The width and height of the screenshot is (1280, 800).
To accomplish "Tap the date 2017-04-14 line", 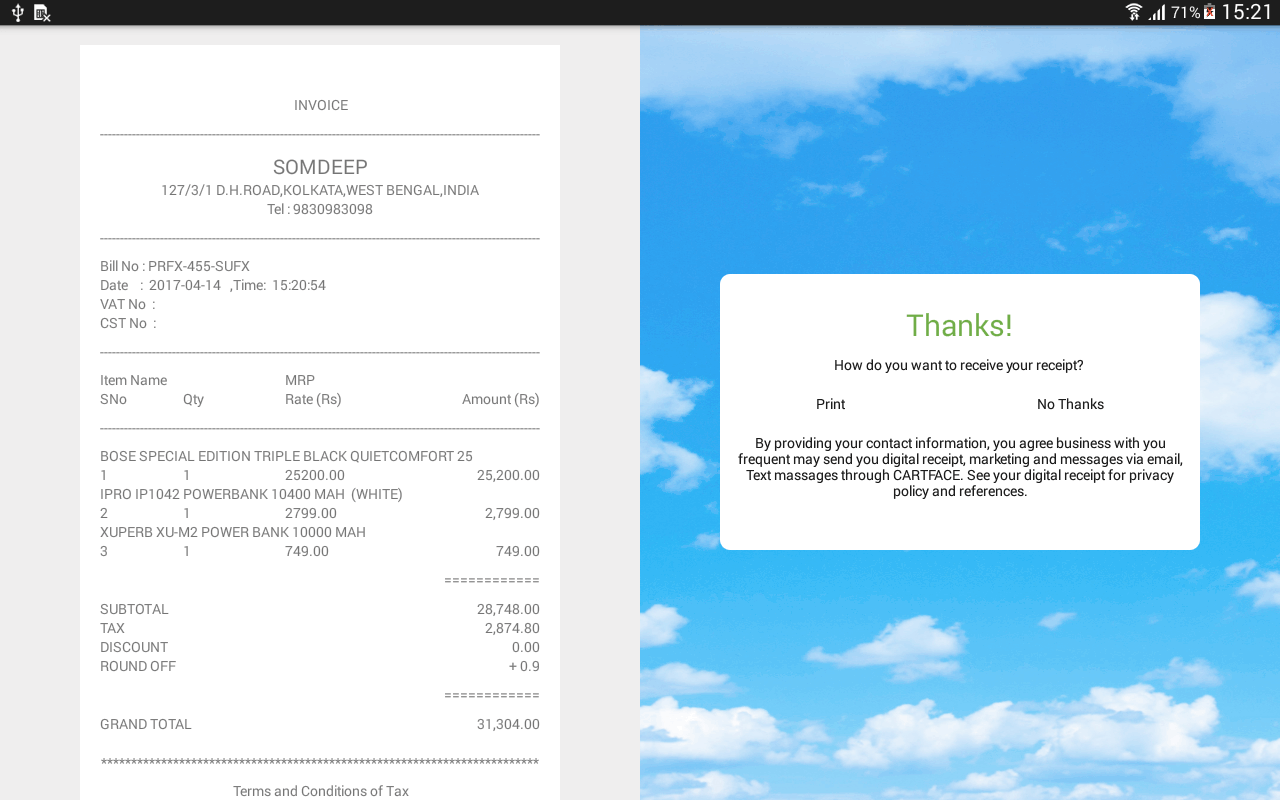I will pos(213,285).
